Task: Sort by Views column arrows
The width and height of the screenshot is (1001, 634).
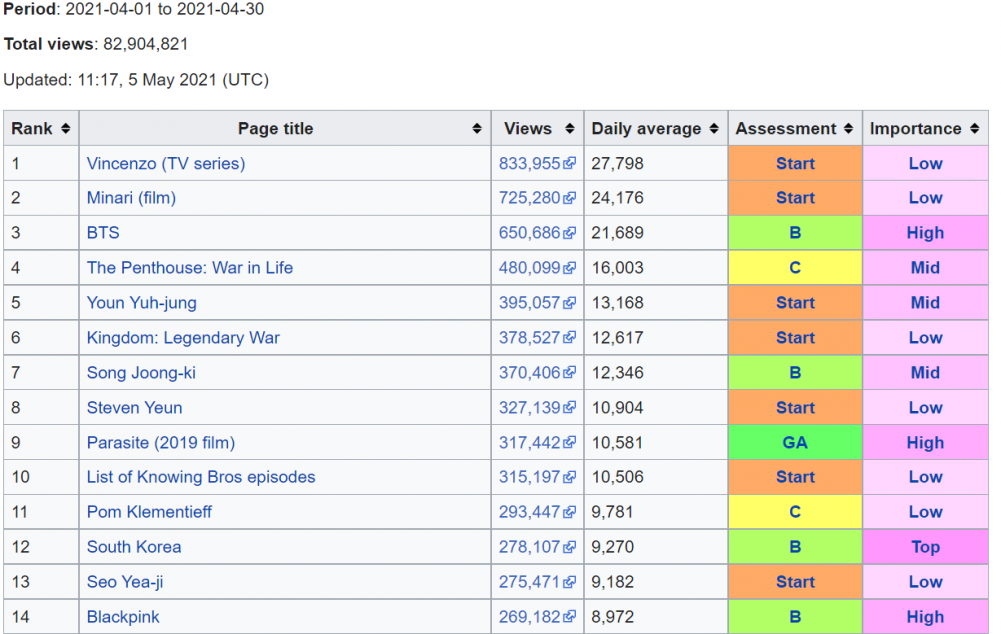Action: [x=569, y=128]
